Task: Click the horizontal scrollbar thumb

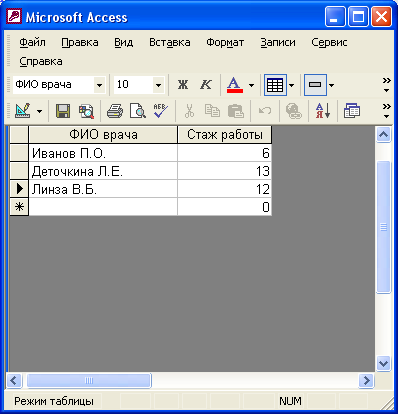Action: [x=89, y=380]
